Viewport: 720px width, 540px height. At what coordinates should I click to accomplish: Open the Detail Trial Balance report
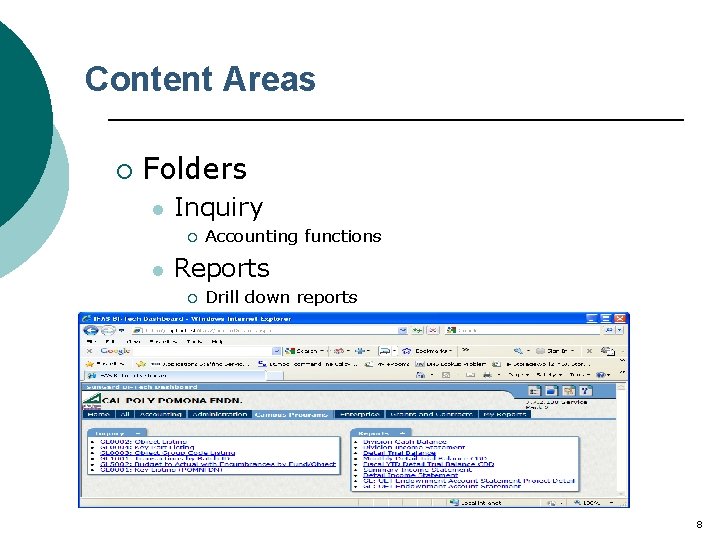point(399,453)
